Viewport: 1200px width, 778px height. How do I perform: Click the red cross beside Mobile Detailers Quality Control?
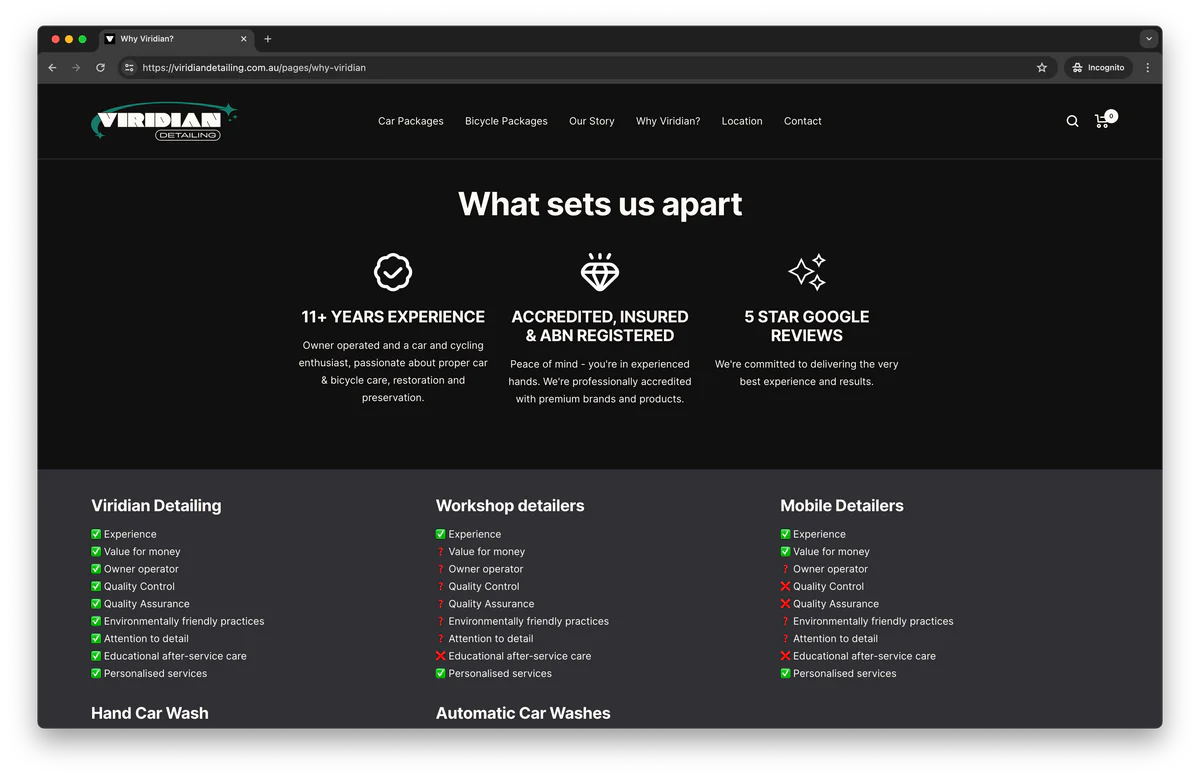pos(785,586)
